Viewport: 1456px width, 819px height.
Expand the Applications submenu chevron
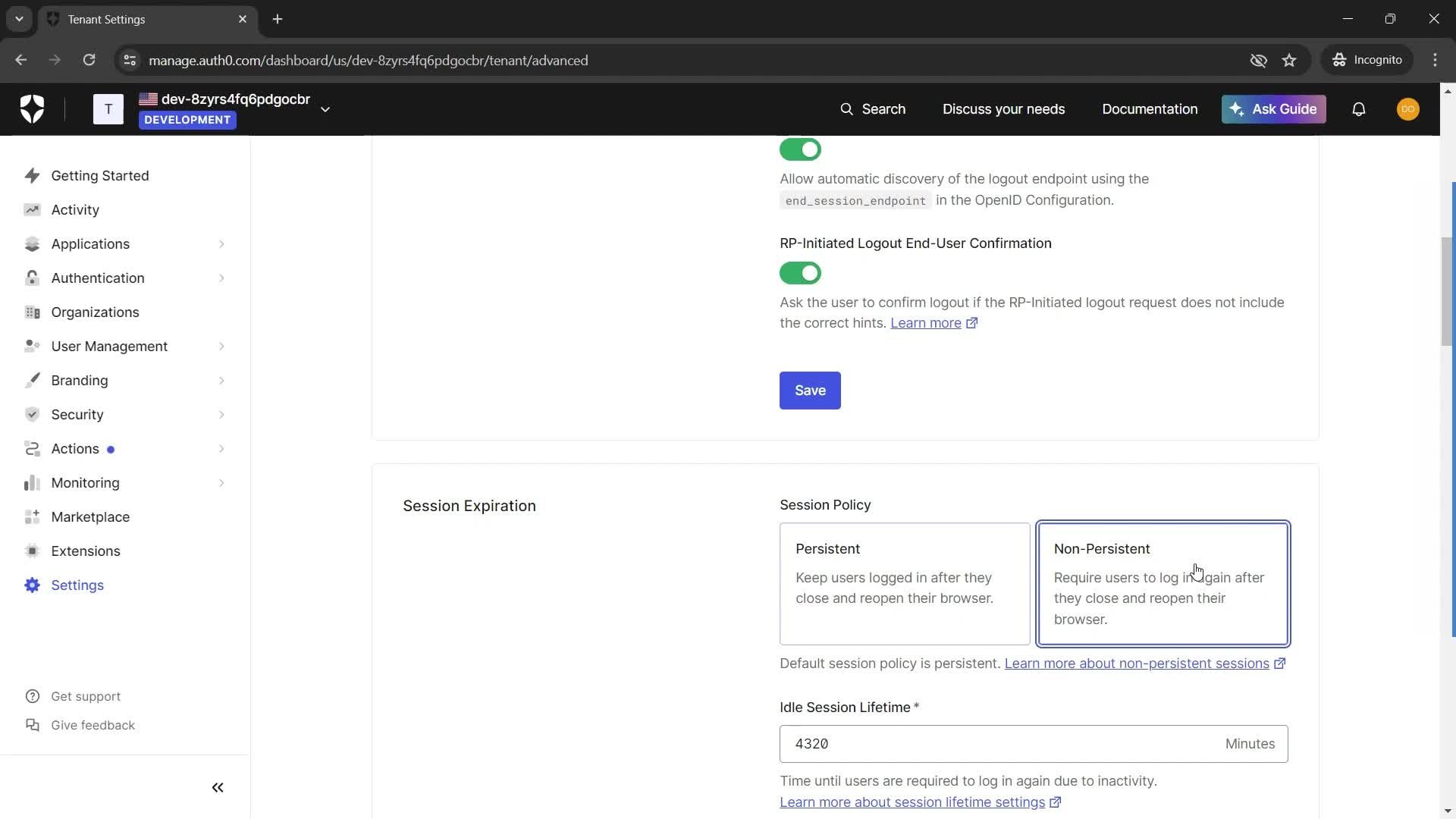(221, 244)
